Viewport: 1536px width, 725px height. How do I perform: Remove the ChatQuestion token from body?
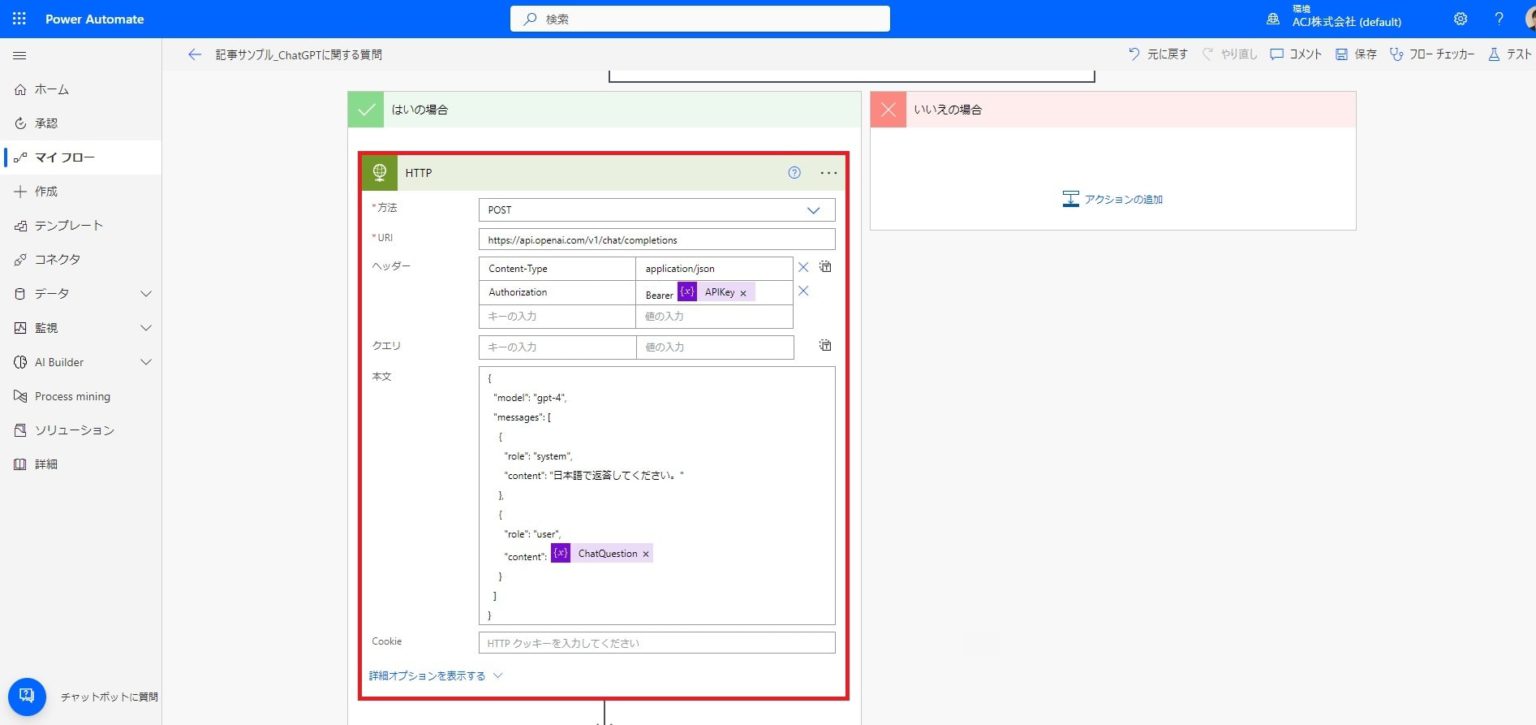click(x=646, y=554)
